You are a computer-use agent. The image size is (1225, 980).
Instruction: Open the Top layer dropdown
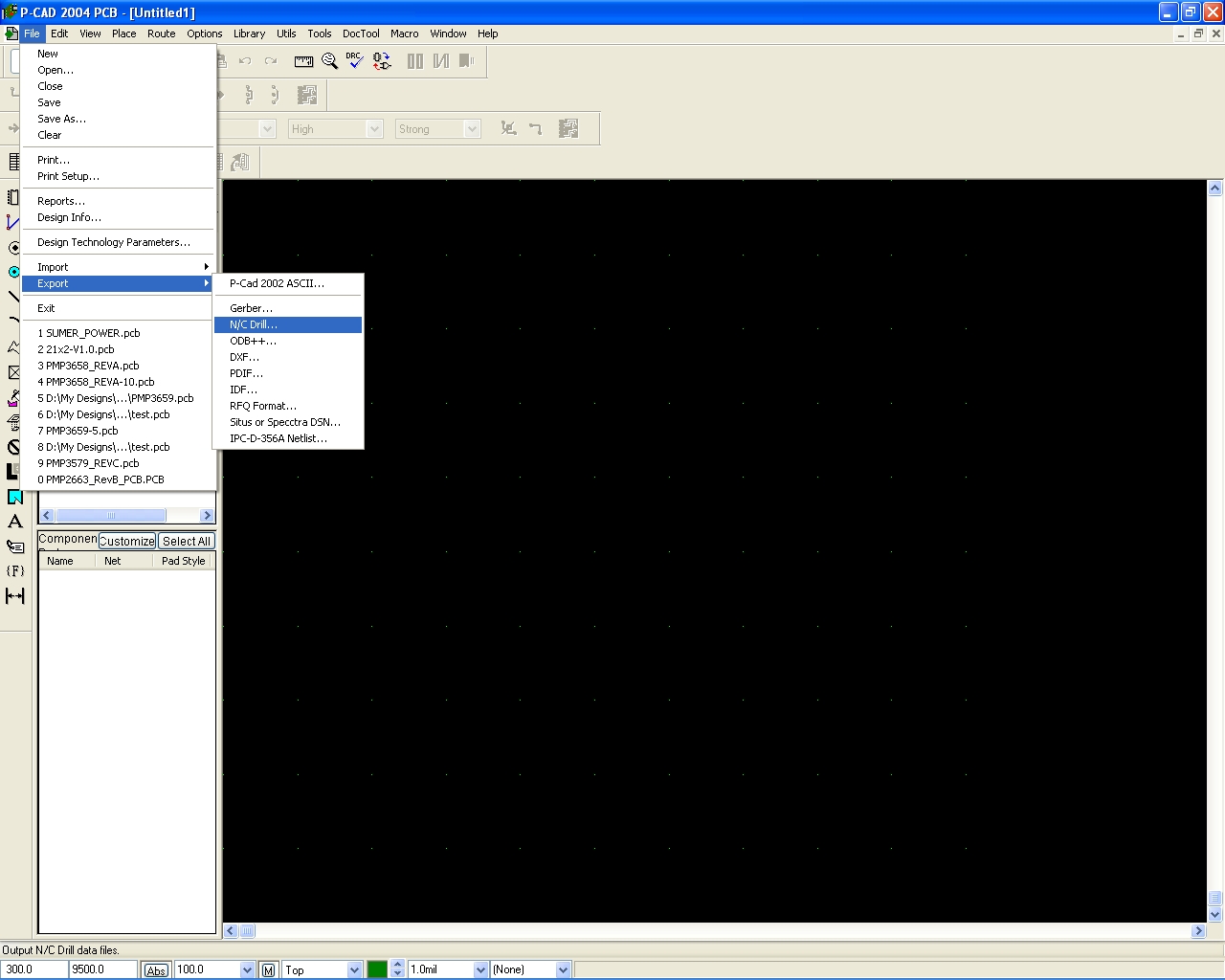click(354, 969)
